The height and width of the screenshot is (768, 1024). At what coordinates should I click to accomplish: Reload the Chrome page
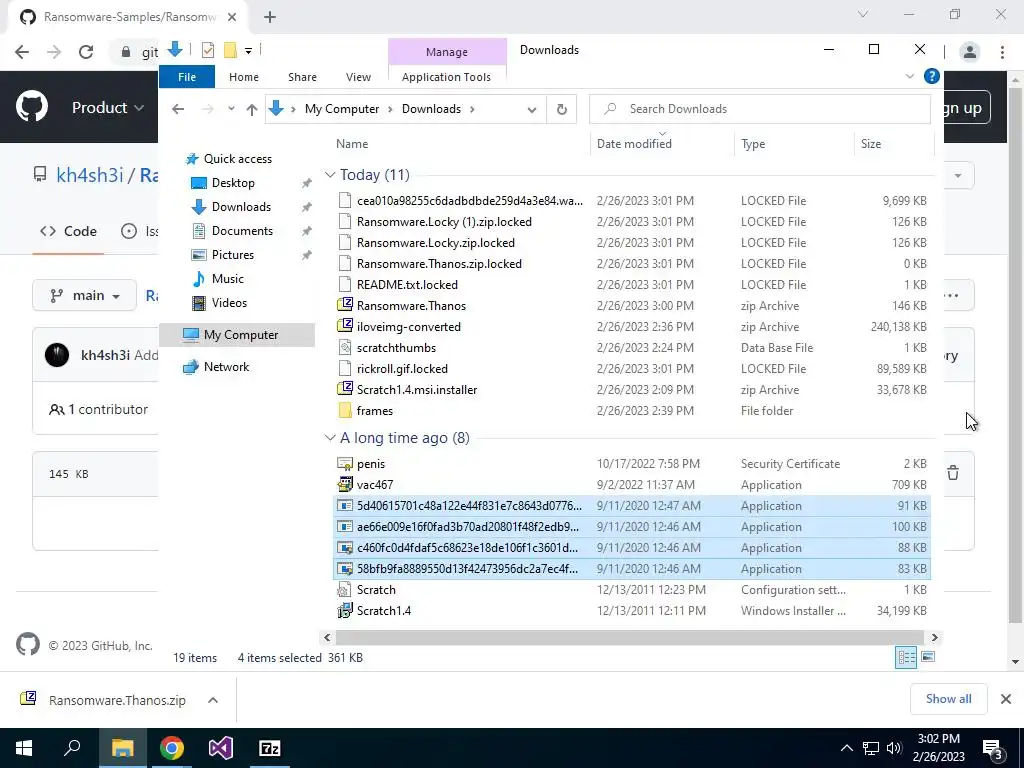pos(86,52)
